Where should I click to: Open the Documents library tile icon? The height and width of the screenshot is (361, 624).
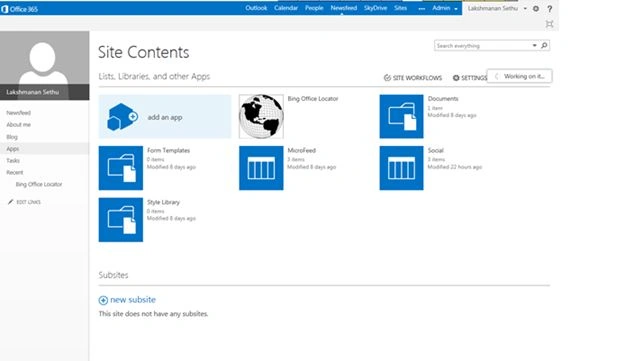(401, 116)
